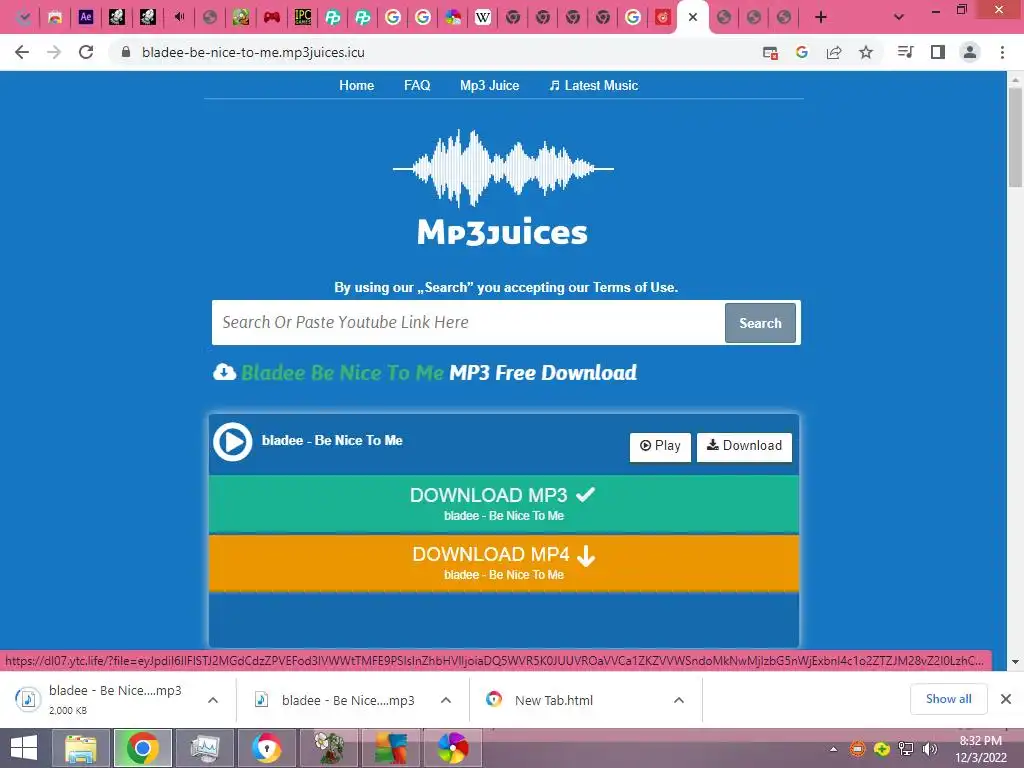Reload the current page

coord(86,52)
